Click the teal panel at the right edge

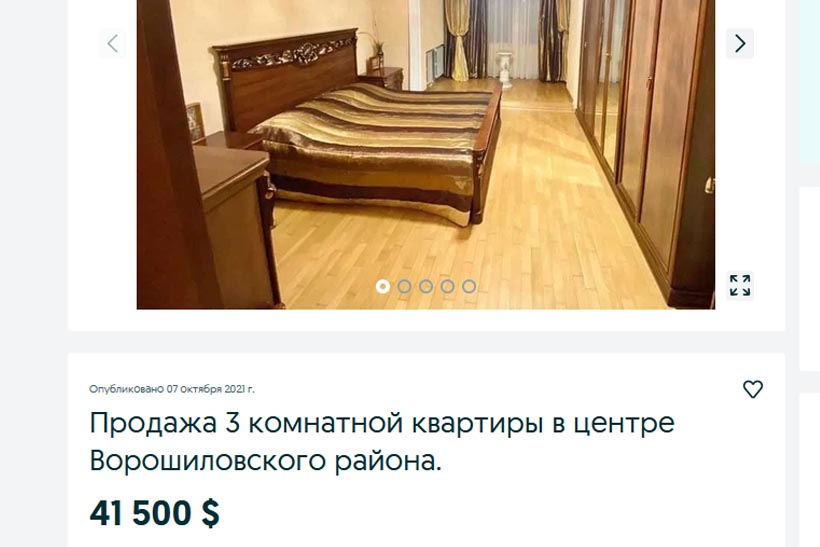[810, 82]
